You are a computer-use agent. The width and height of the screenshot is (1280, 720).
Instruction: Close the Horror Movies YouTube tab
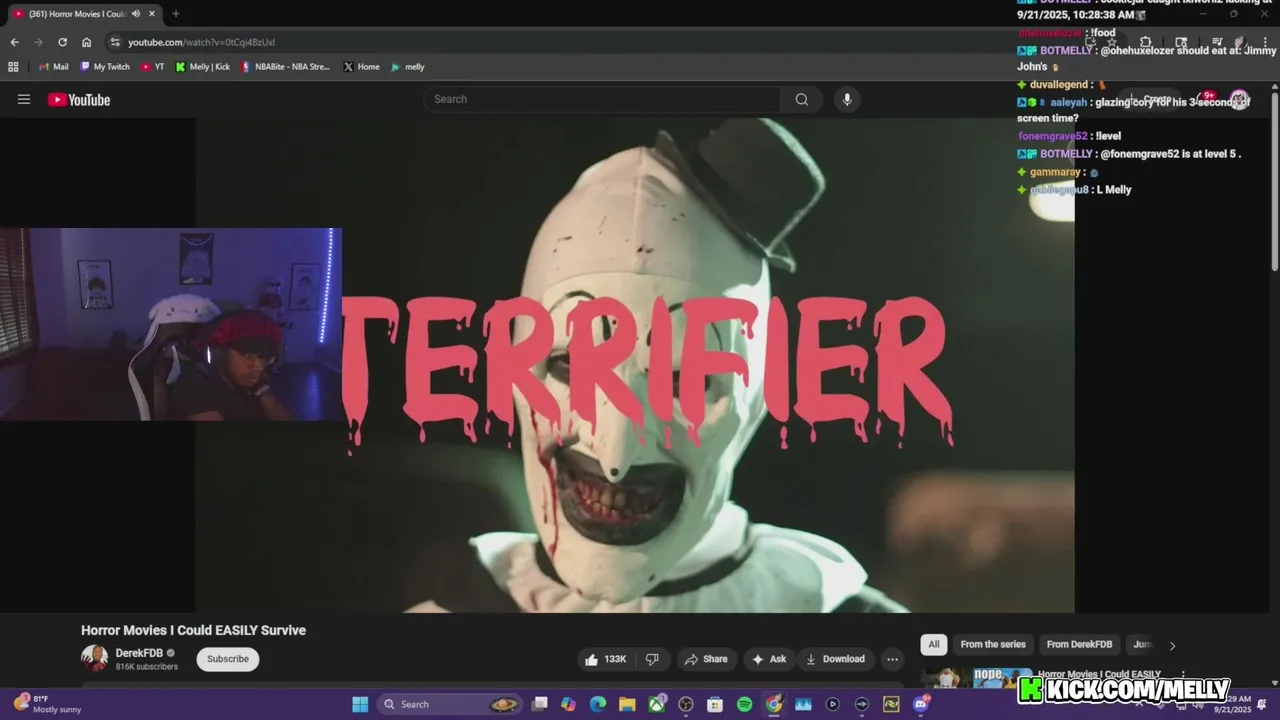coord(151,14)
